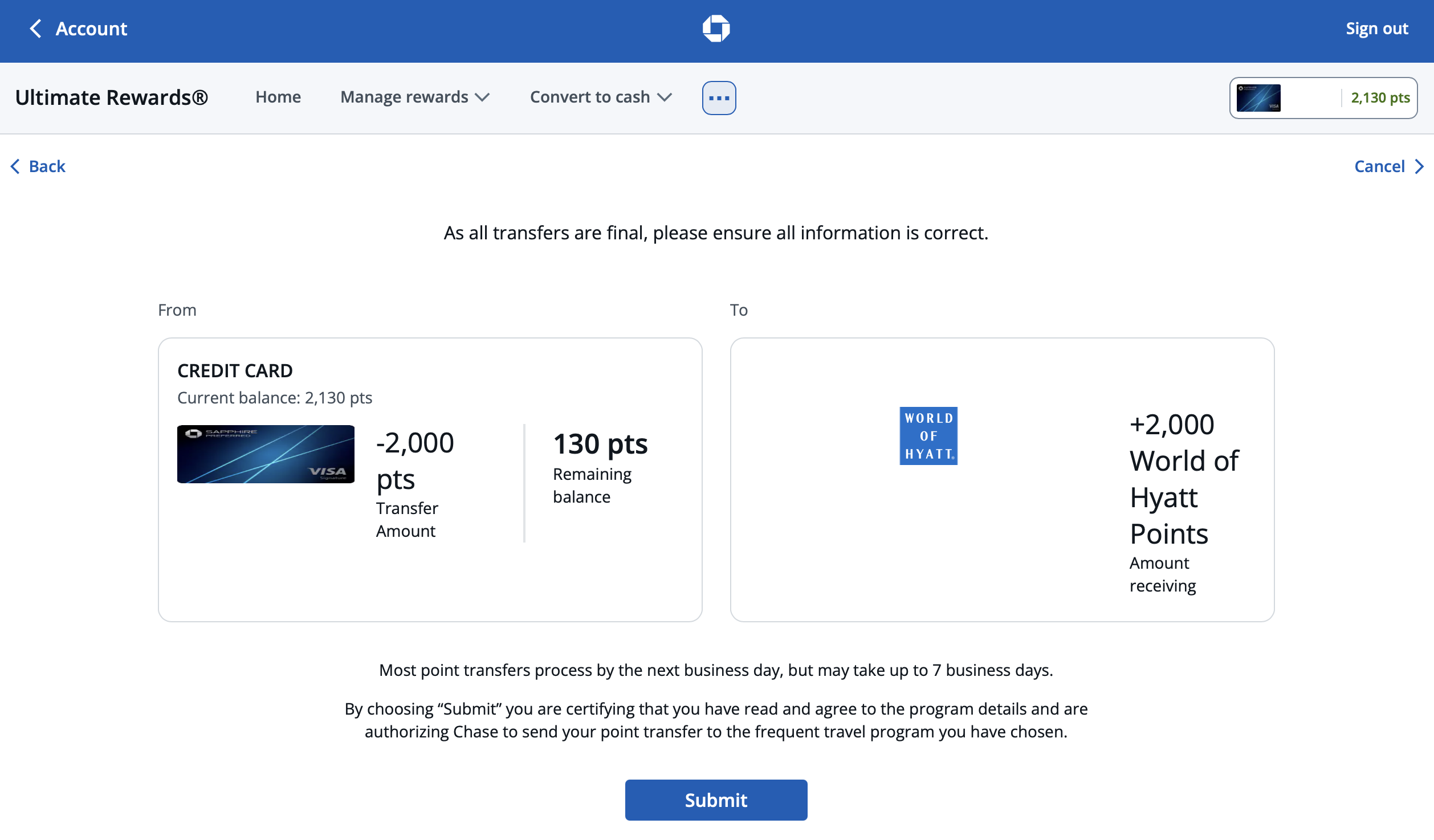
Task: Click the 'Most point transfers process' note
Action: [x=716, y=670]
